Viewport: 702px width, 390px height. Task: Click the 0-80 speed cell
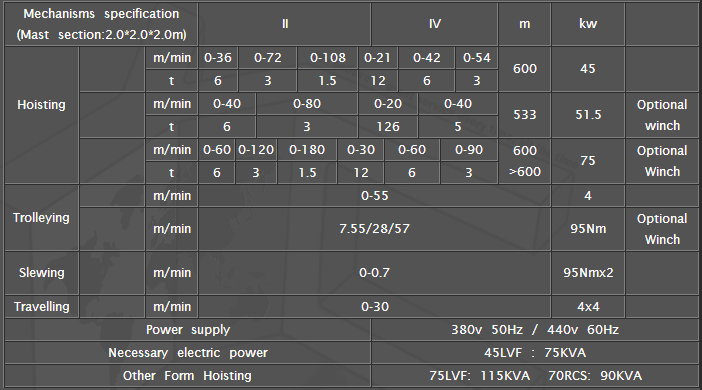[307, 104]
